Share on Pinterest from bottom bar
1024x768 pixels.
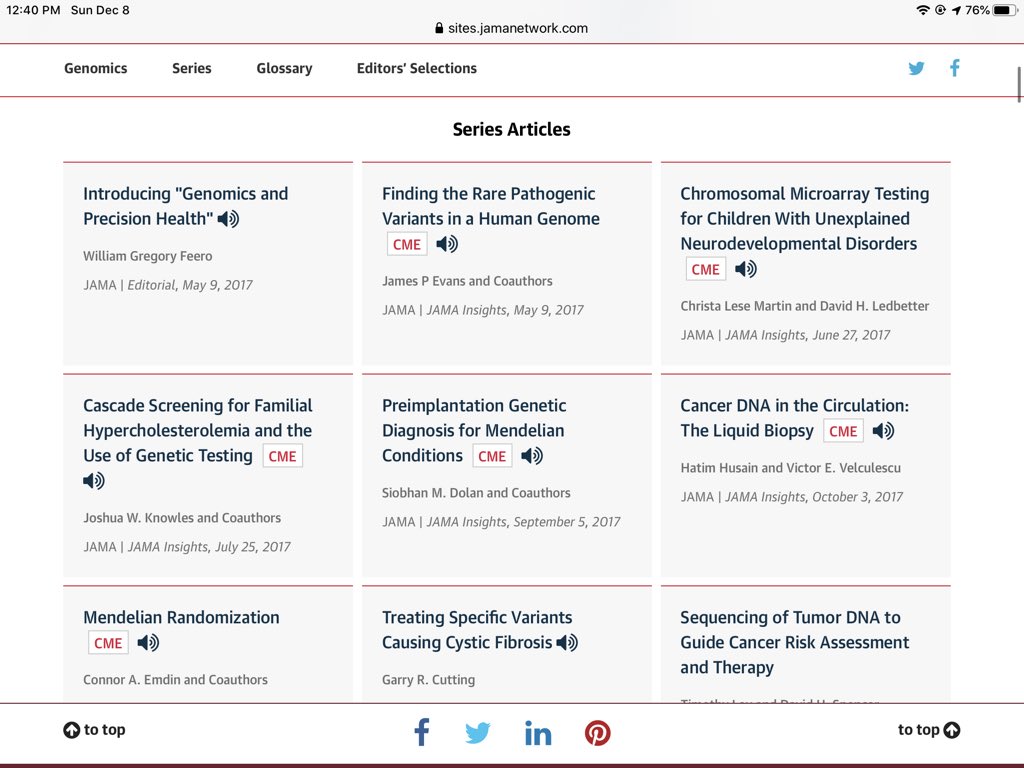click(598, 733)
